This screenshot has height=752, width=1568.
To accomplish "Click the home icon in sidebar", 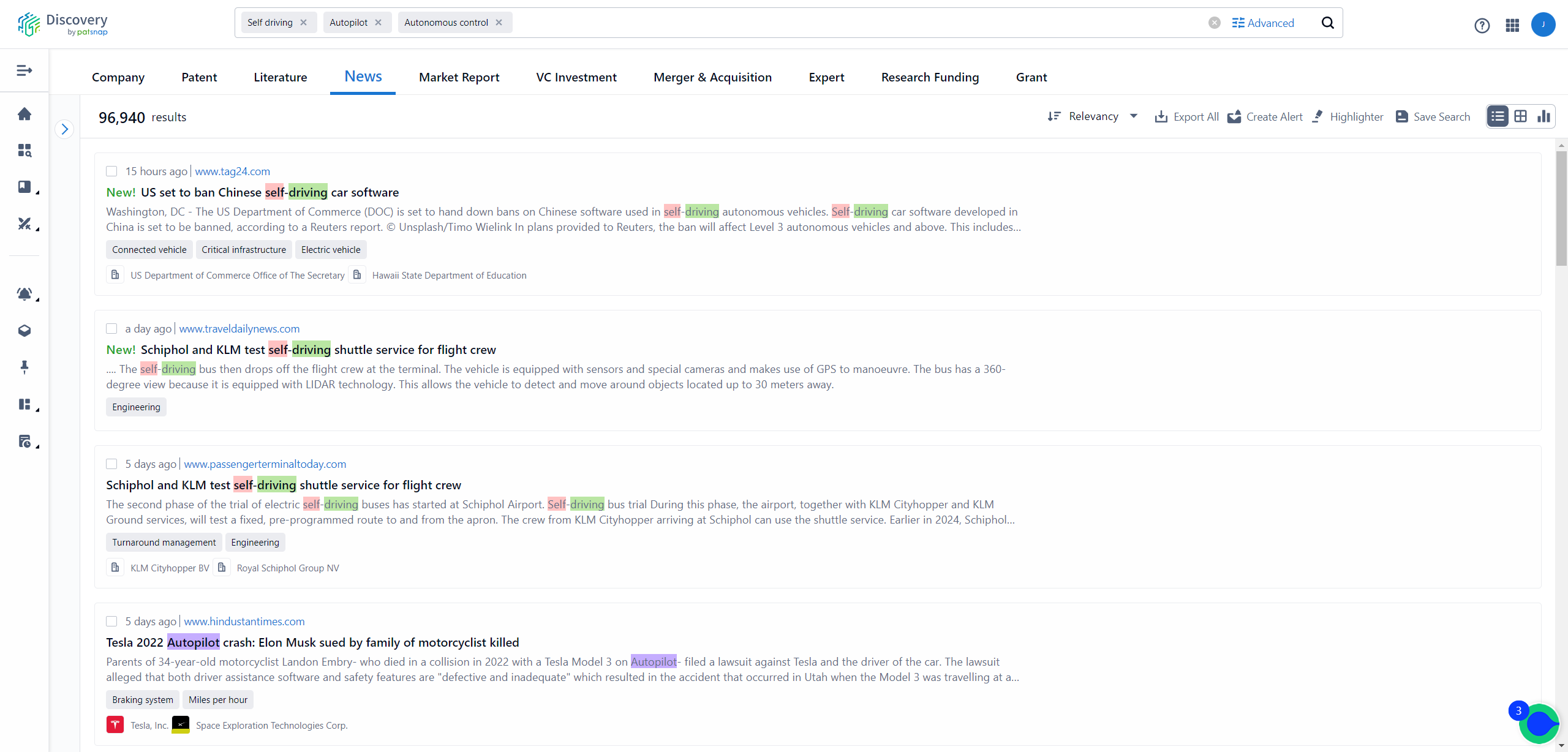I will click(x=24, y=114).
